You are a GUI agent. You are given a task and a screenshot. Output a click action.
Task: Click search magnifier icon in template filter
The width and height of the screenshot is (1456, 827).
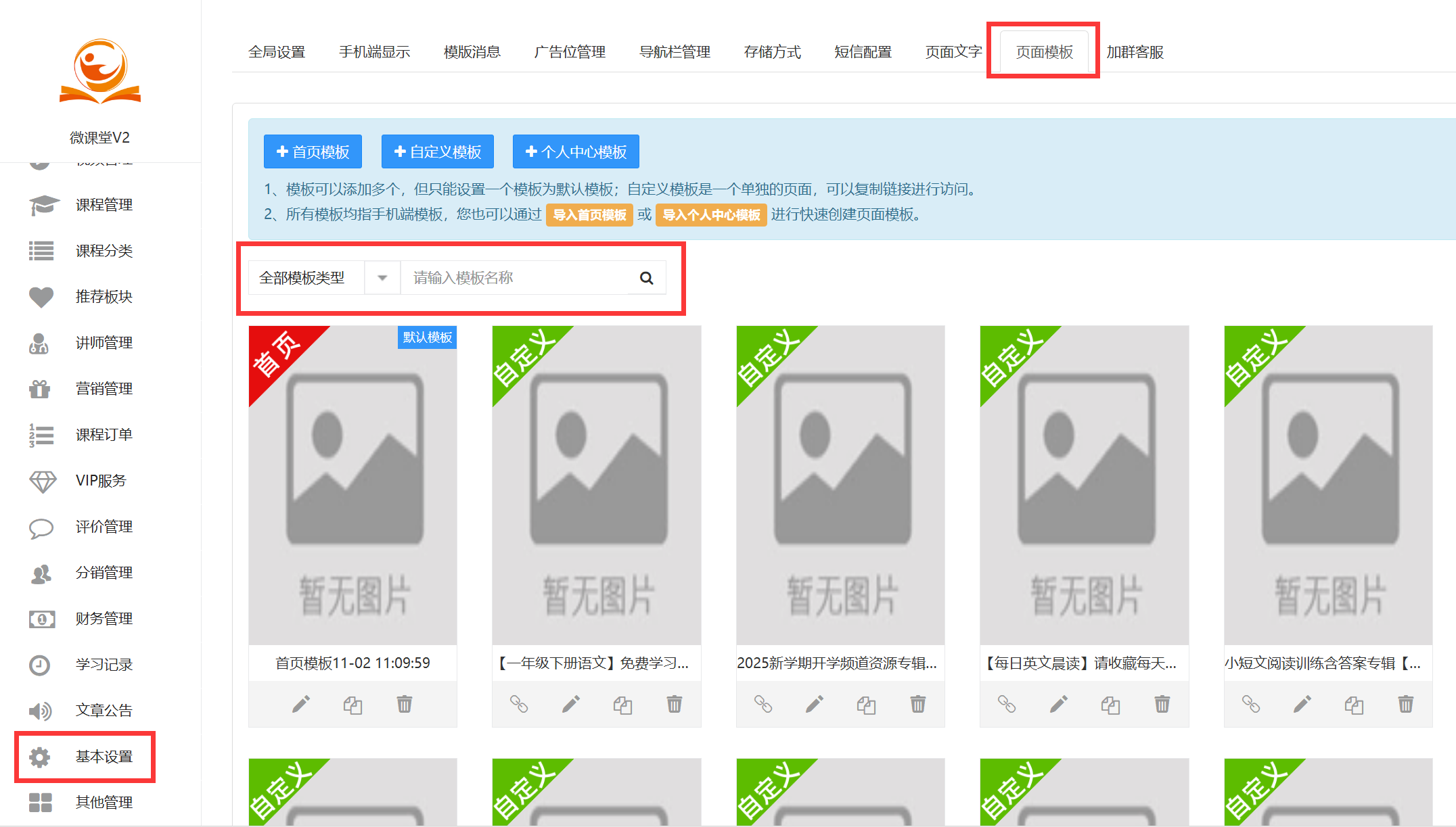coord(646,278)
